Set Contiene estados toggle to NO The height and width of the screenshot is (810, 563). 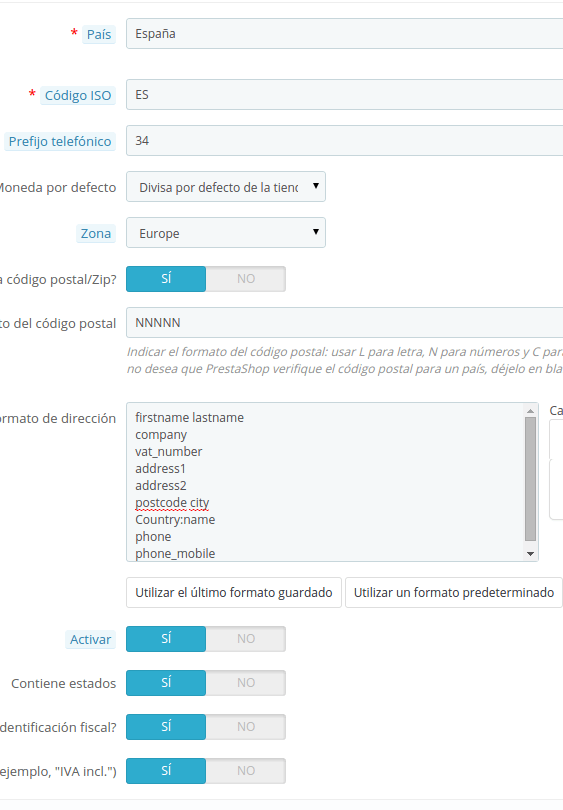(x=246, y=683)
